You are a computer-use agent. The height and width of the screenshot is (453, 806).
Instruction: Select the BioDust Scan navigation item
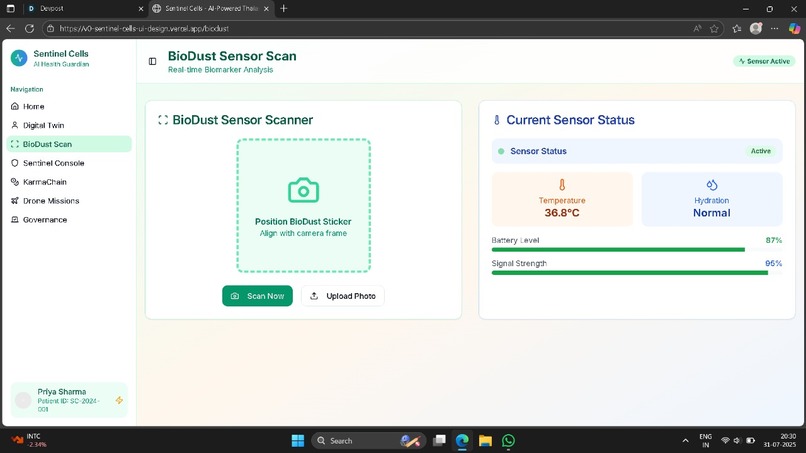69,144
